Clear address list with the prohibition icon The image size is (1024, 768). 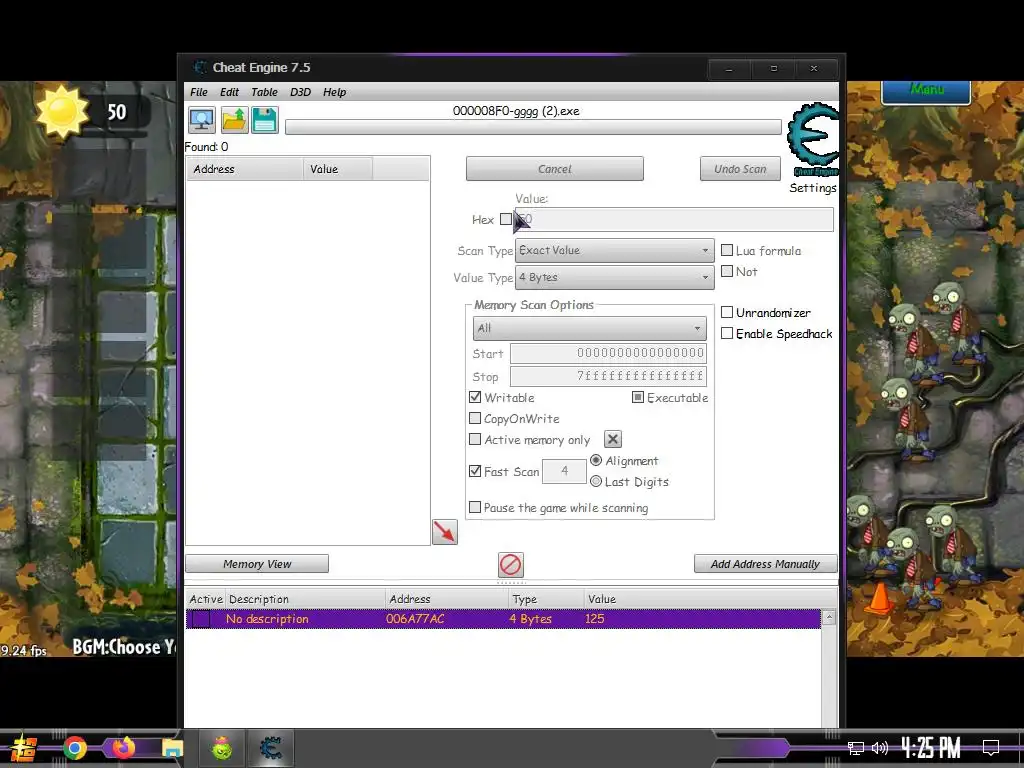pyautogui.click(x=511, y=565)
